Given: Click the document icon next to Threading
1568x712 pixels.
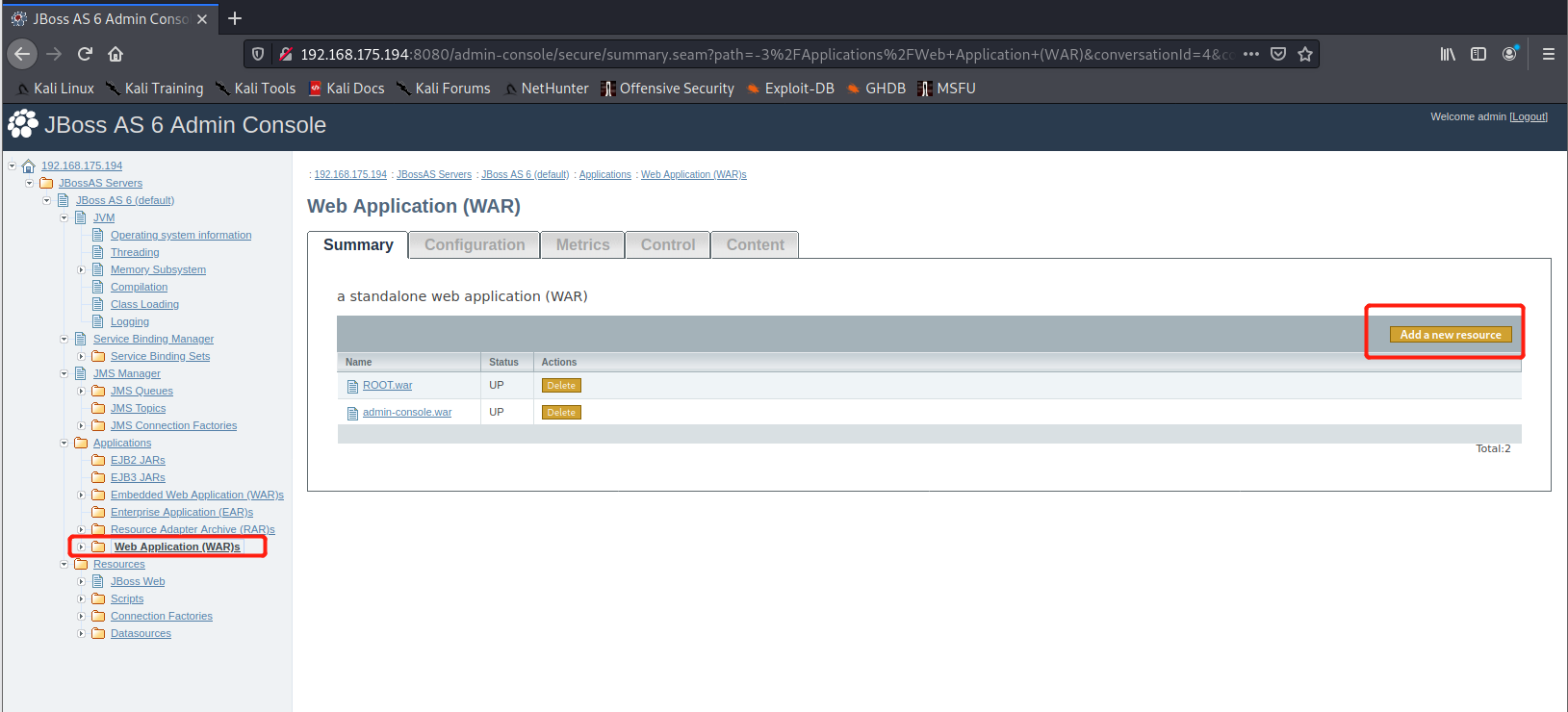Looking at the screenshot, I should pyautogui.click(x=98, y=252).
